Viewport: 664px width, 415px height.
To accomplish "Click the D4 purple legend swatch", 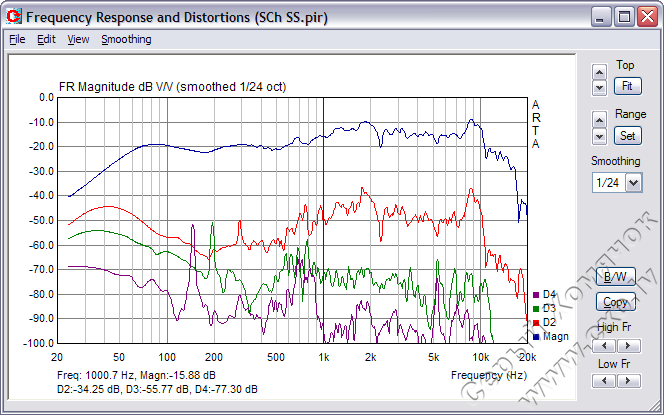I will pos(536,295).
